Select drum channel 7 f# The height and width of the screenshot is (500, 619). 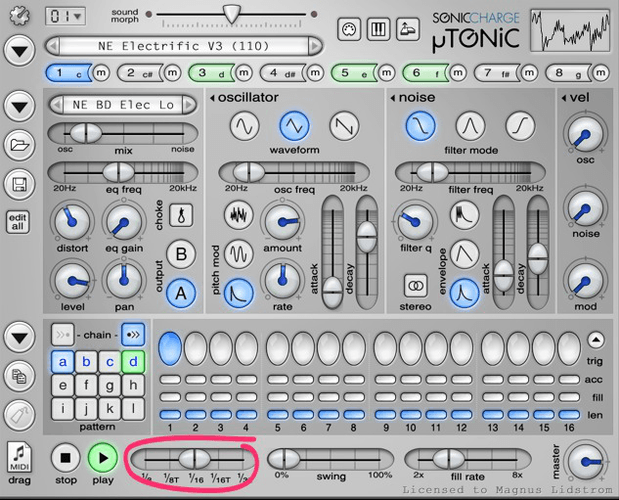tap(497, 73)
